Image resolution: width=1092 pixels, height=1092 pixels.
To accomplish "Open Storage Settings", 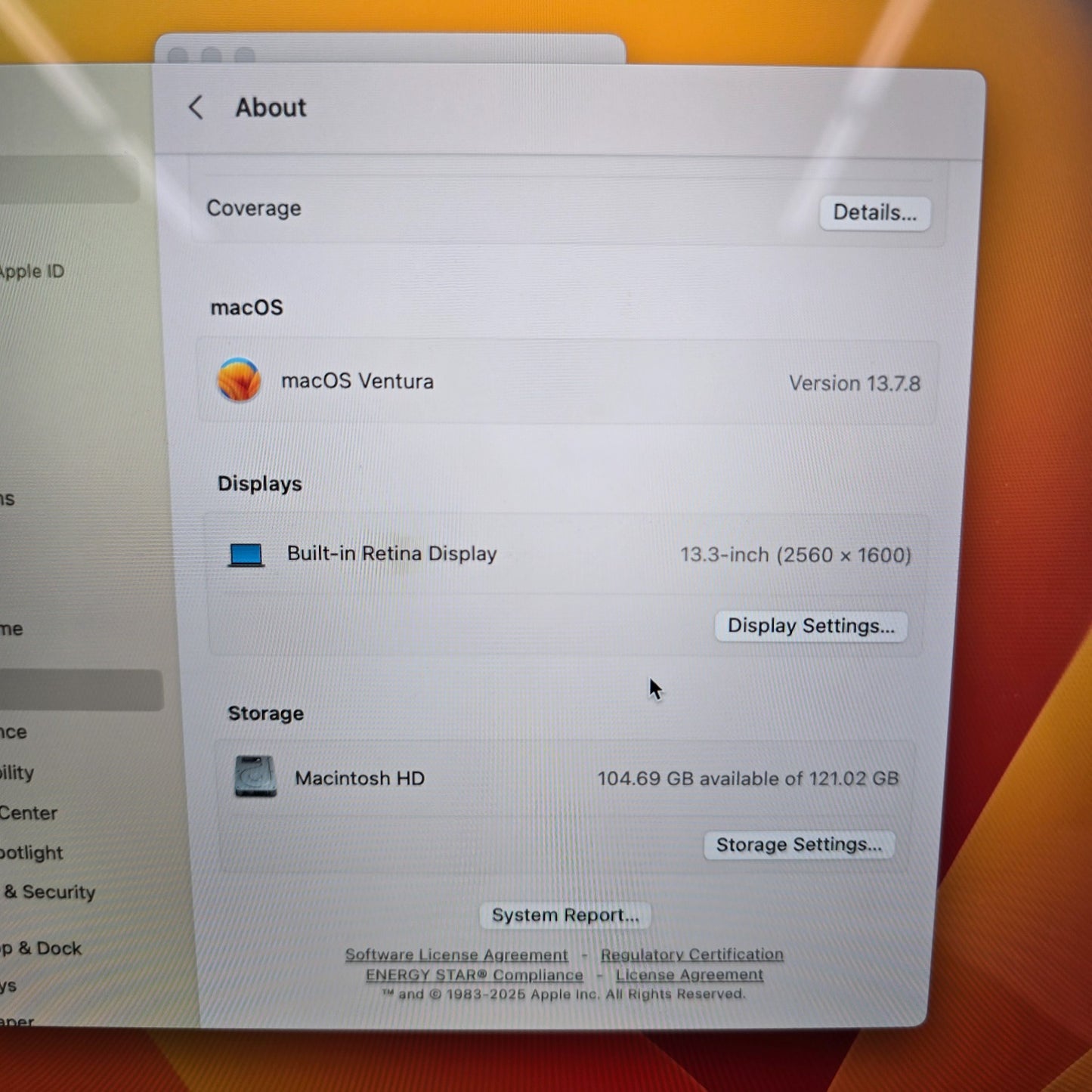I will click(x=799, y=845).
